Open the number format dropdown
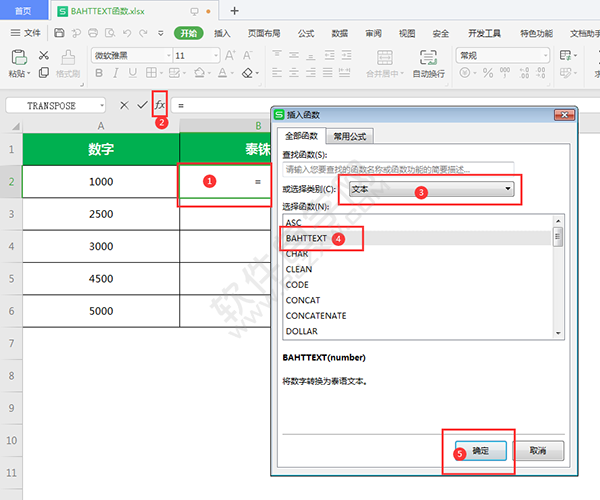 tap(546, 55)
